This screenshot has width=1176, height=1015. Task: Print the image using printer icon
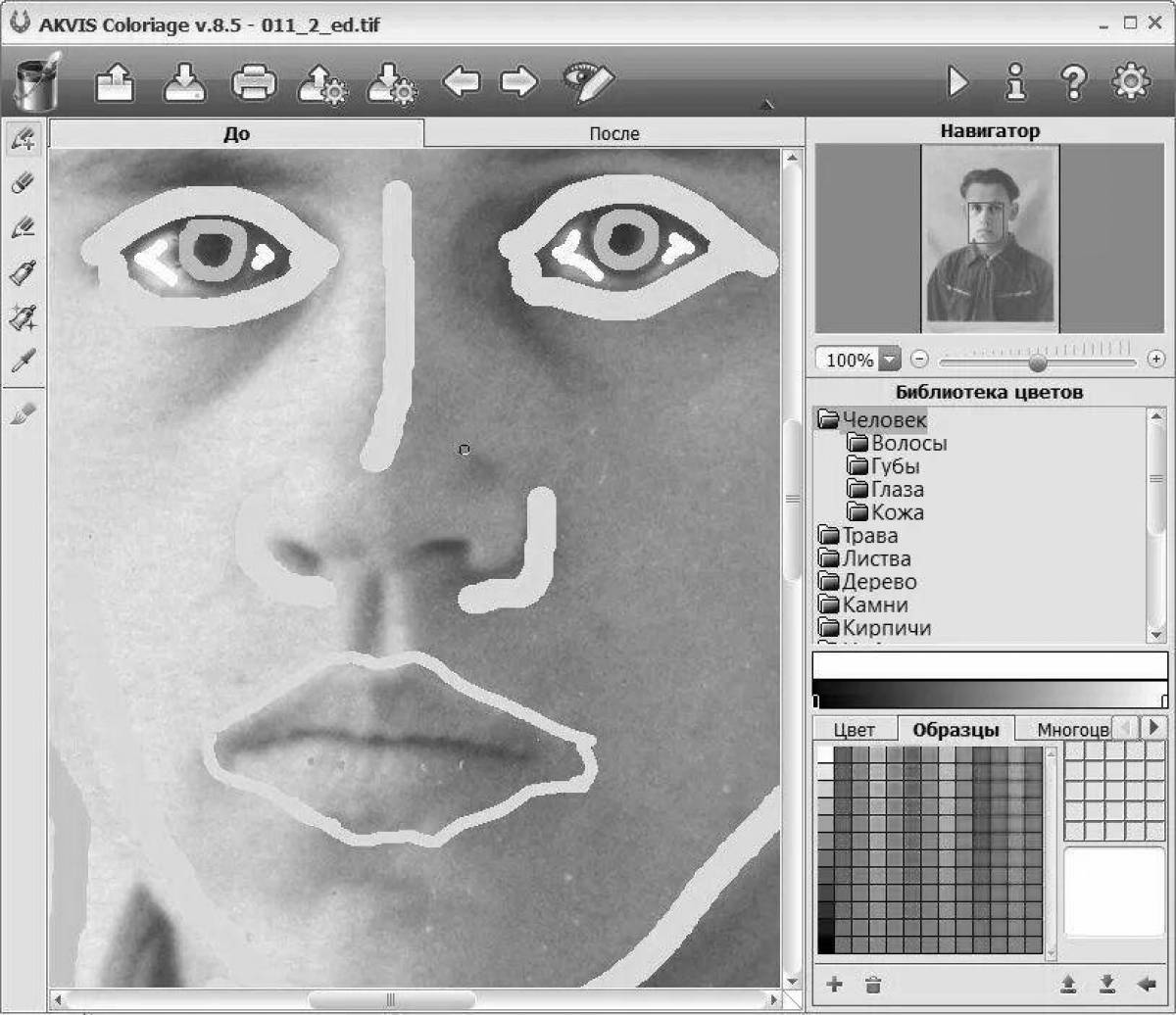click(254, 84)
